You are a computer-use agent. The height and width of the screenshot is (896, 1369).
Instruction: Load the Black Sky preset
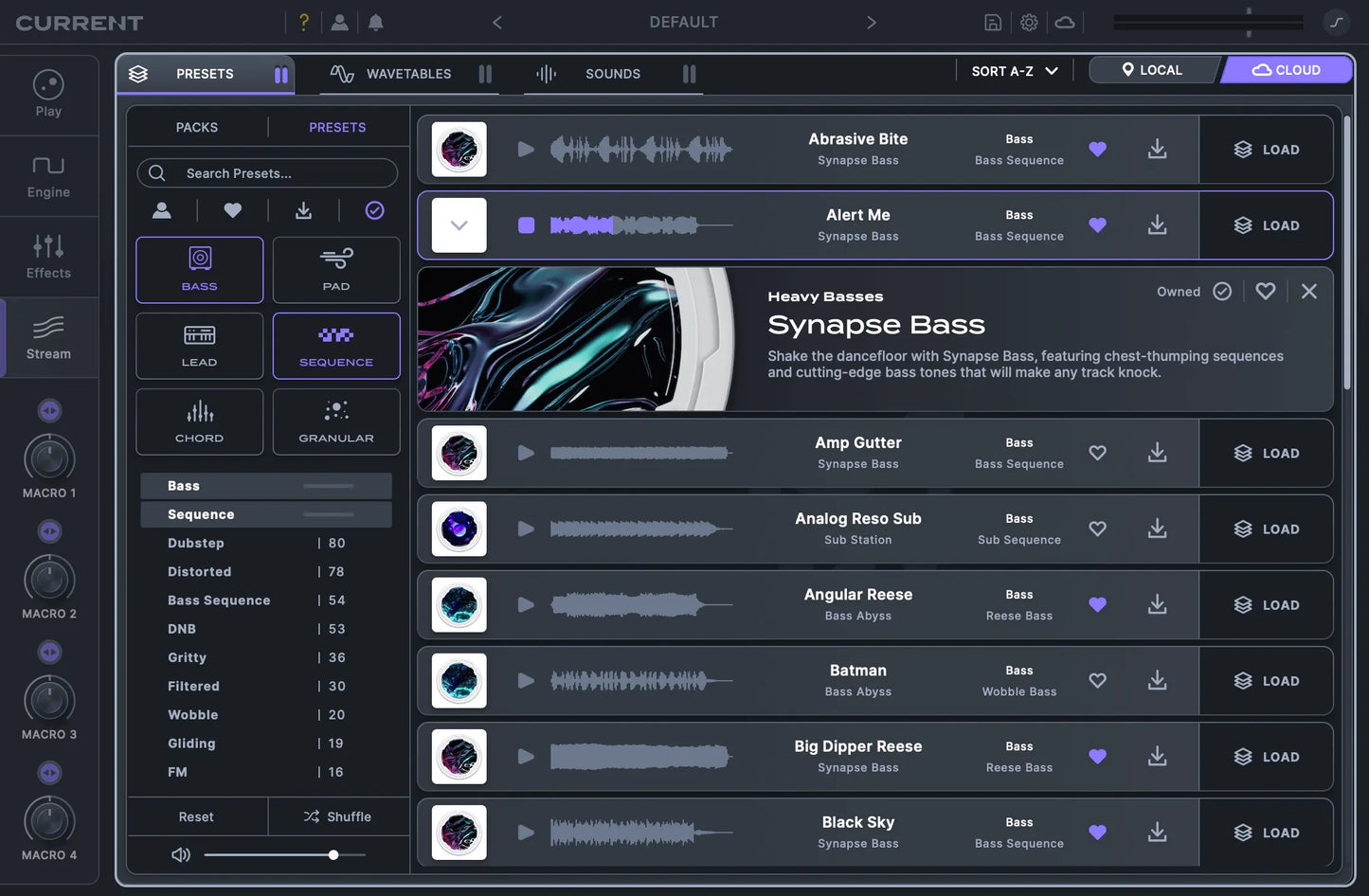coord(1266,833)
